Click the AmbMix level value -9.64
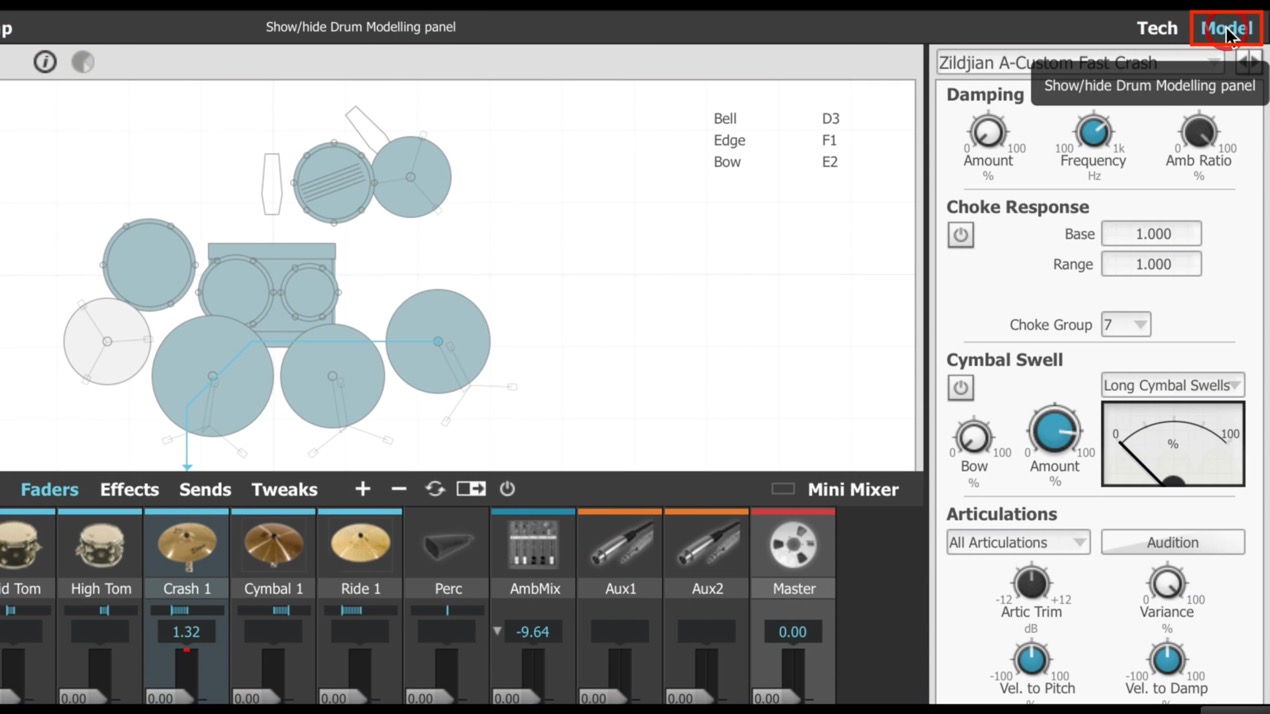 533,632
